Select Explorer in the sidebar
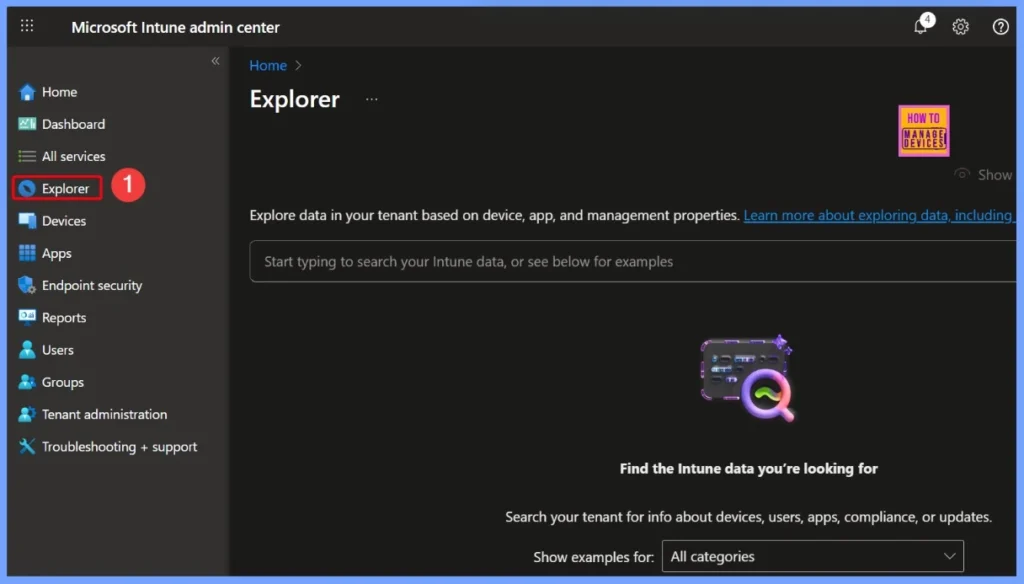 (65, 189)
